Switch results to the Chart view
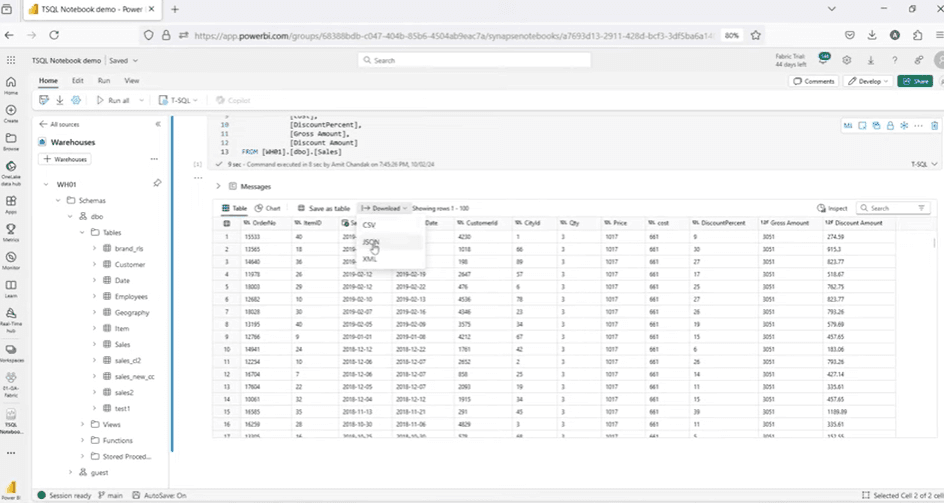 coord(267,208)
